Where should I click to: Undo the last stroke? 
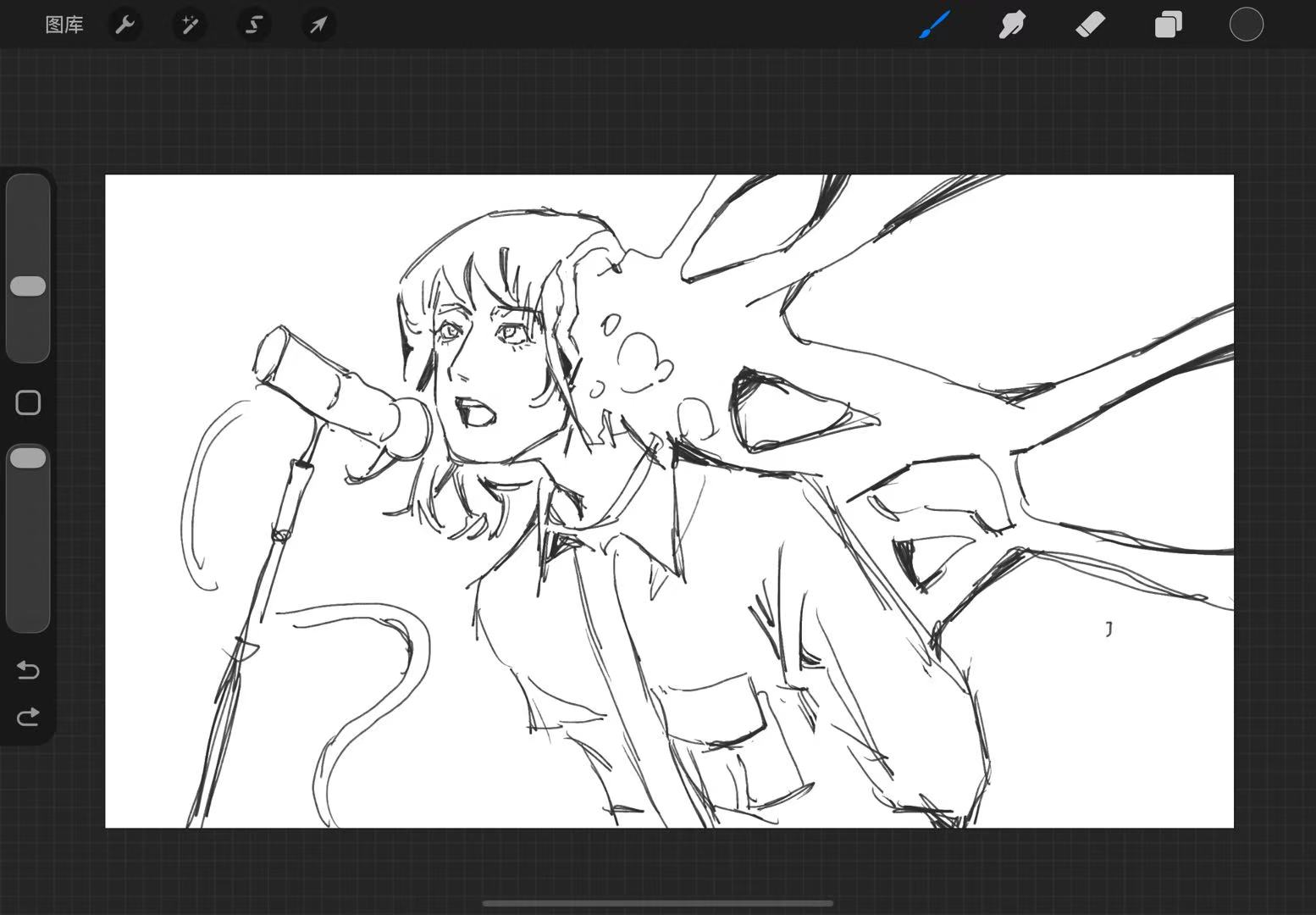[x=28, y=670]
